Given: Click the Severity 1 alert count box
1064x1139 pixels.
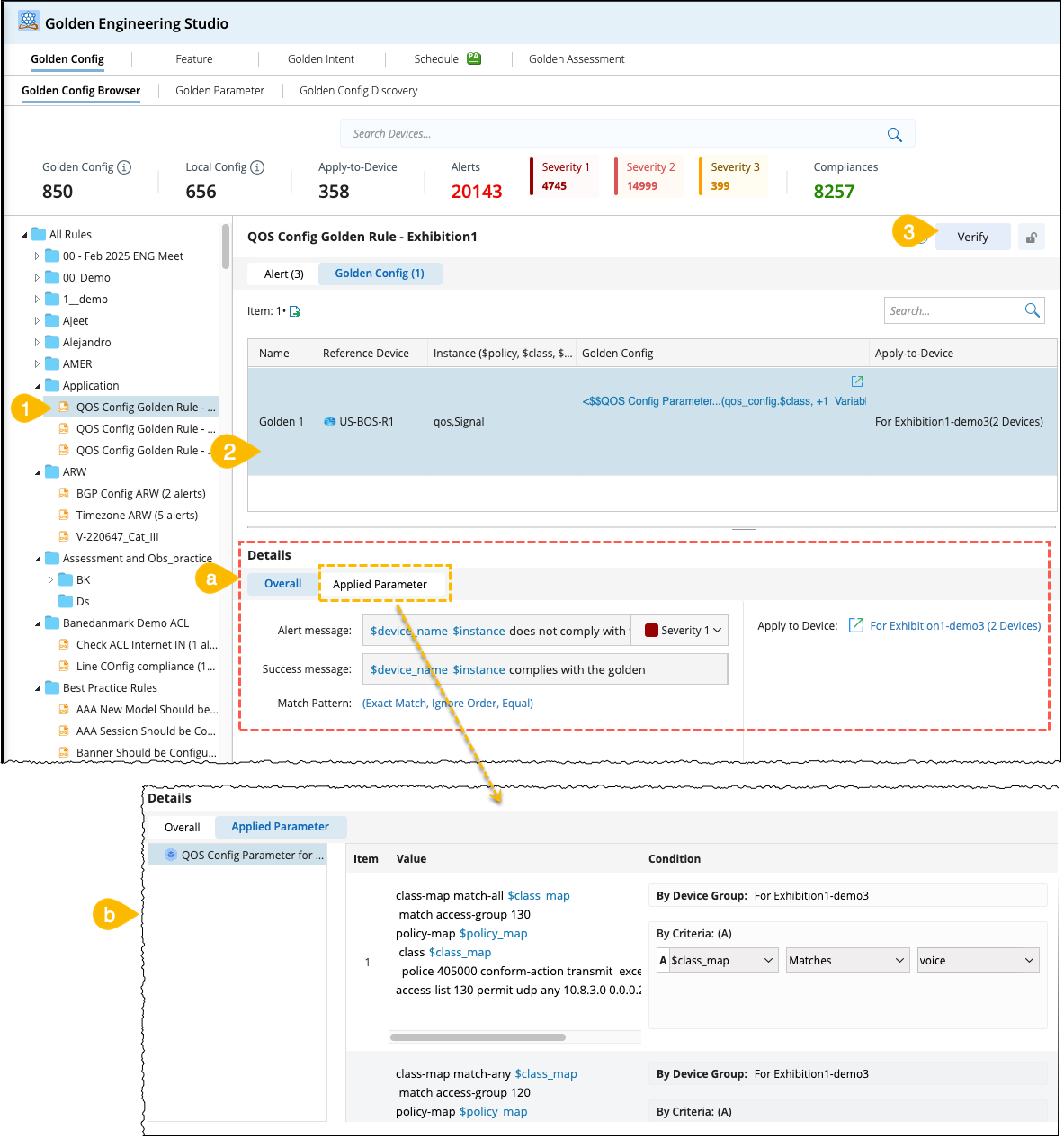Looking at the screenshot, I should point(566,176).
